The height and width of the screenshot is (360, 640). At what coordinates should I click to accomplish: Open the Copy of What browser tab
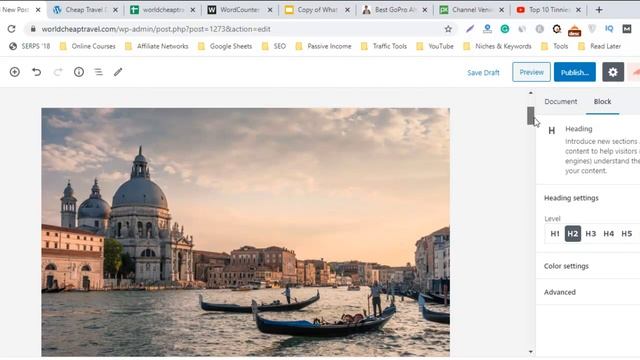pos(317,10)
